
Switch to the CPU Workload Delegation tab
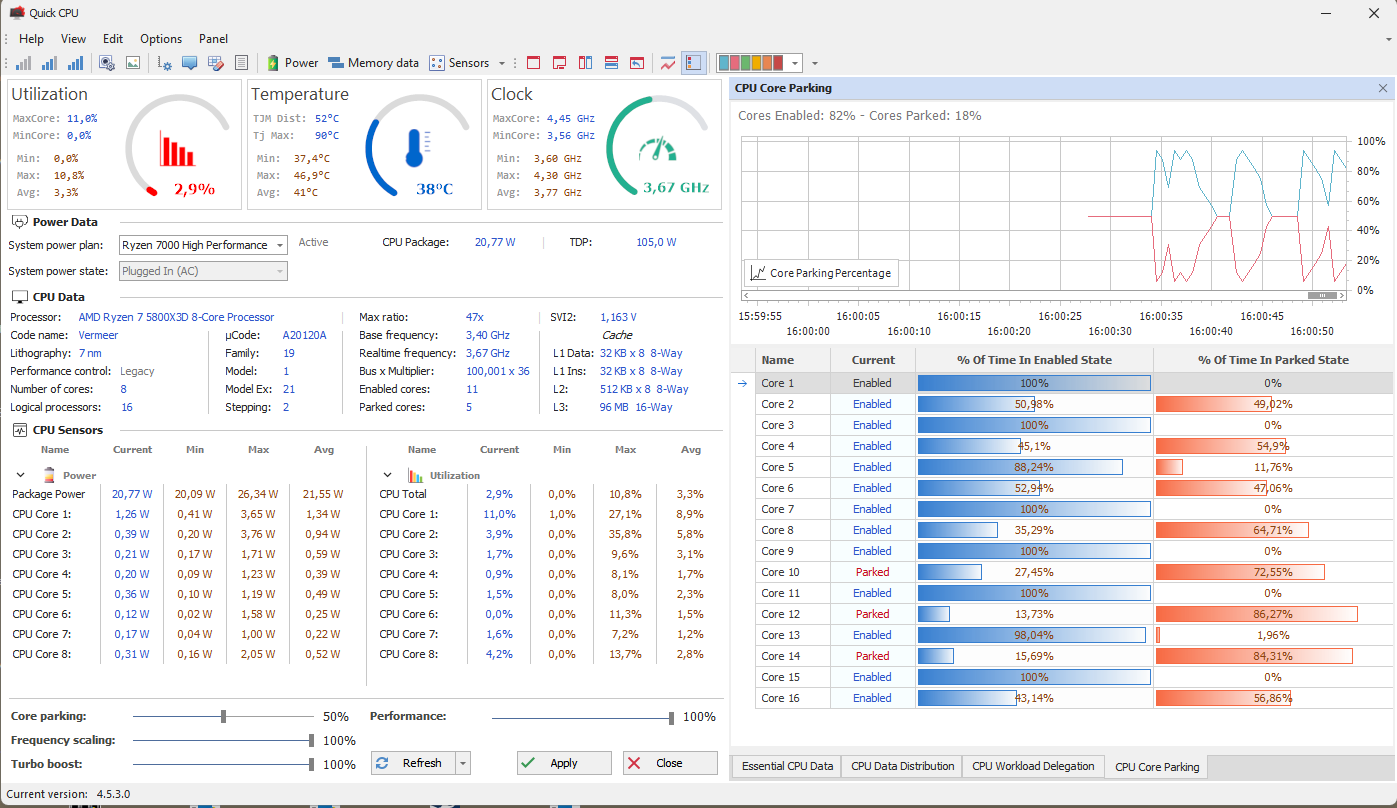(1033, 766)
